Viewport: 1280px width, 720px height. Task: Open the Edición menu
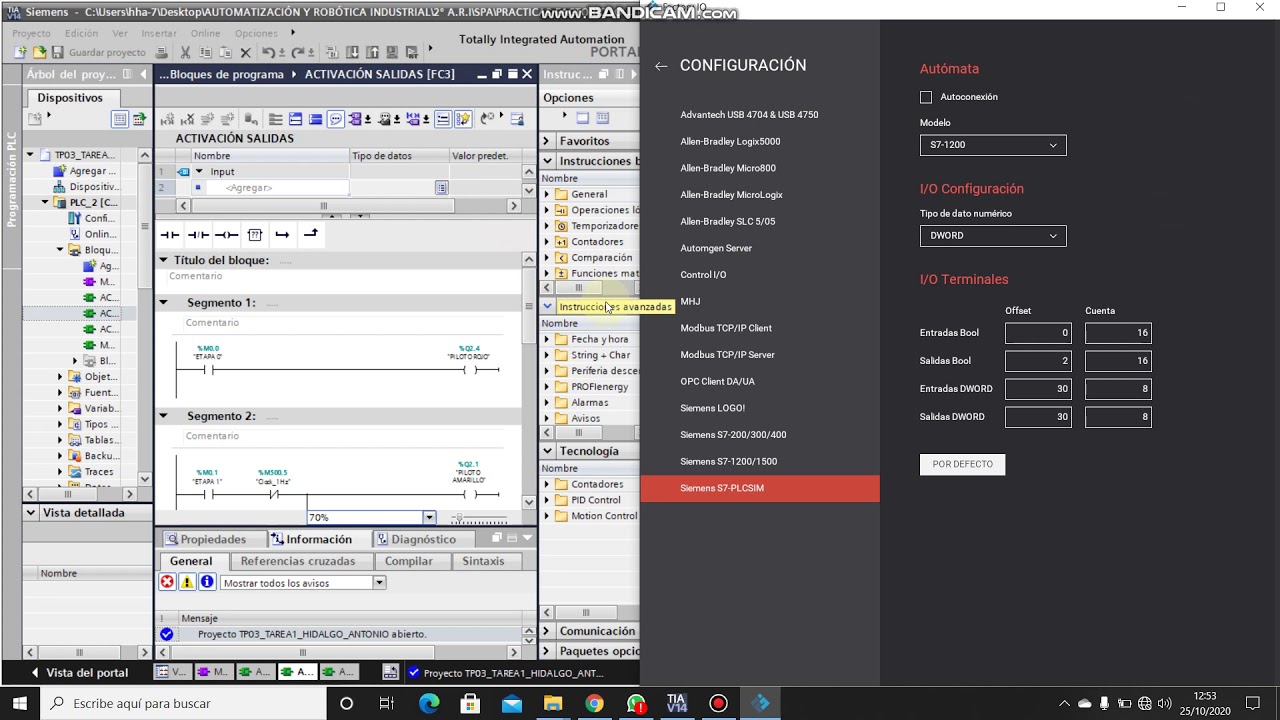(81, 33)
